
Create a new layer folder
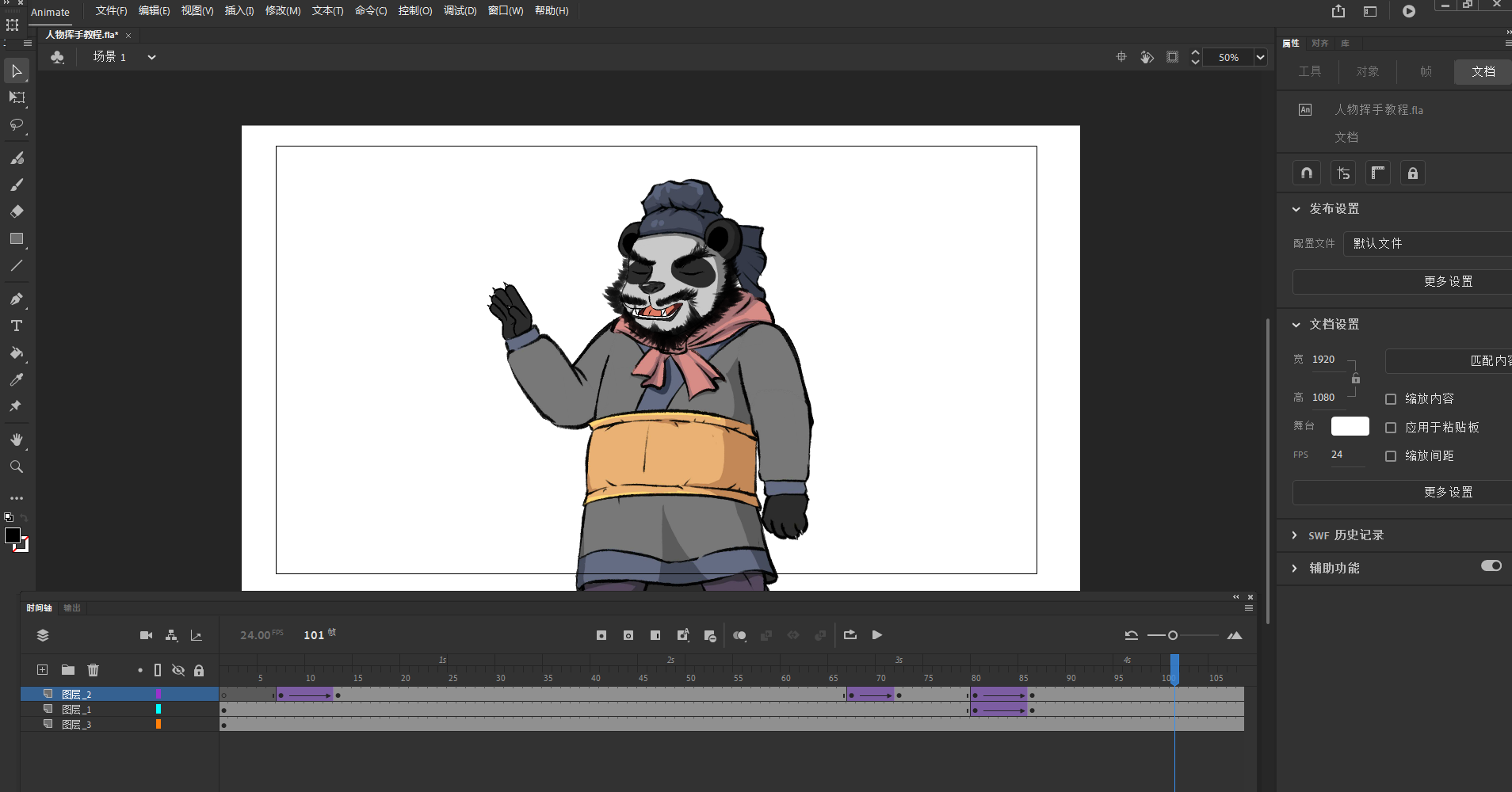[x=68, y=670]
